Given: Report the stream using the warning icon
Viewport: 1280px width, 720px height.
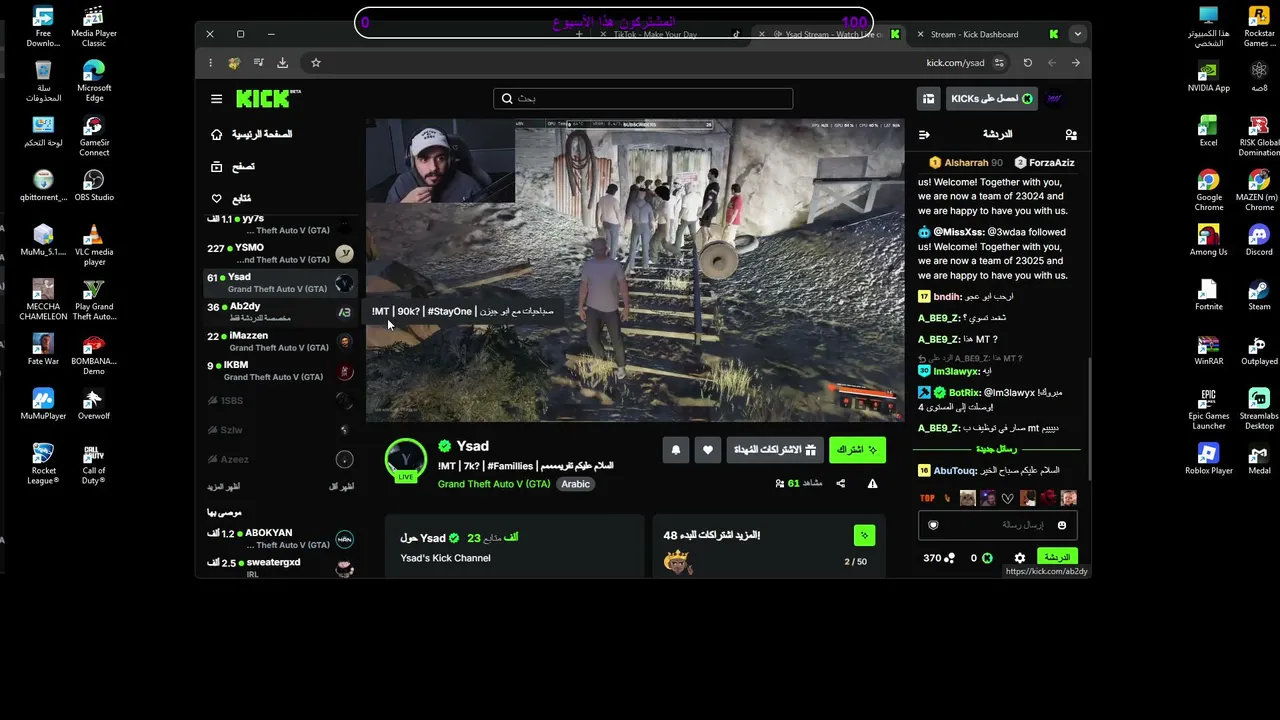Looking at the screenshot, I should click(872, 483).
